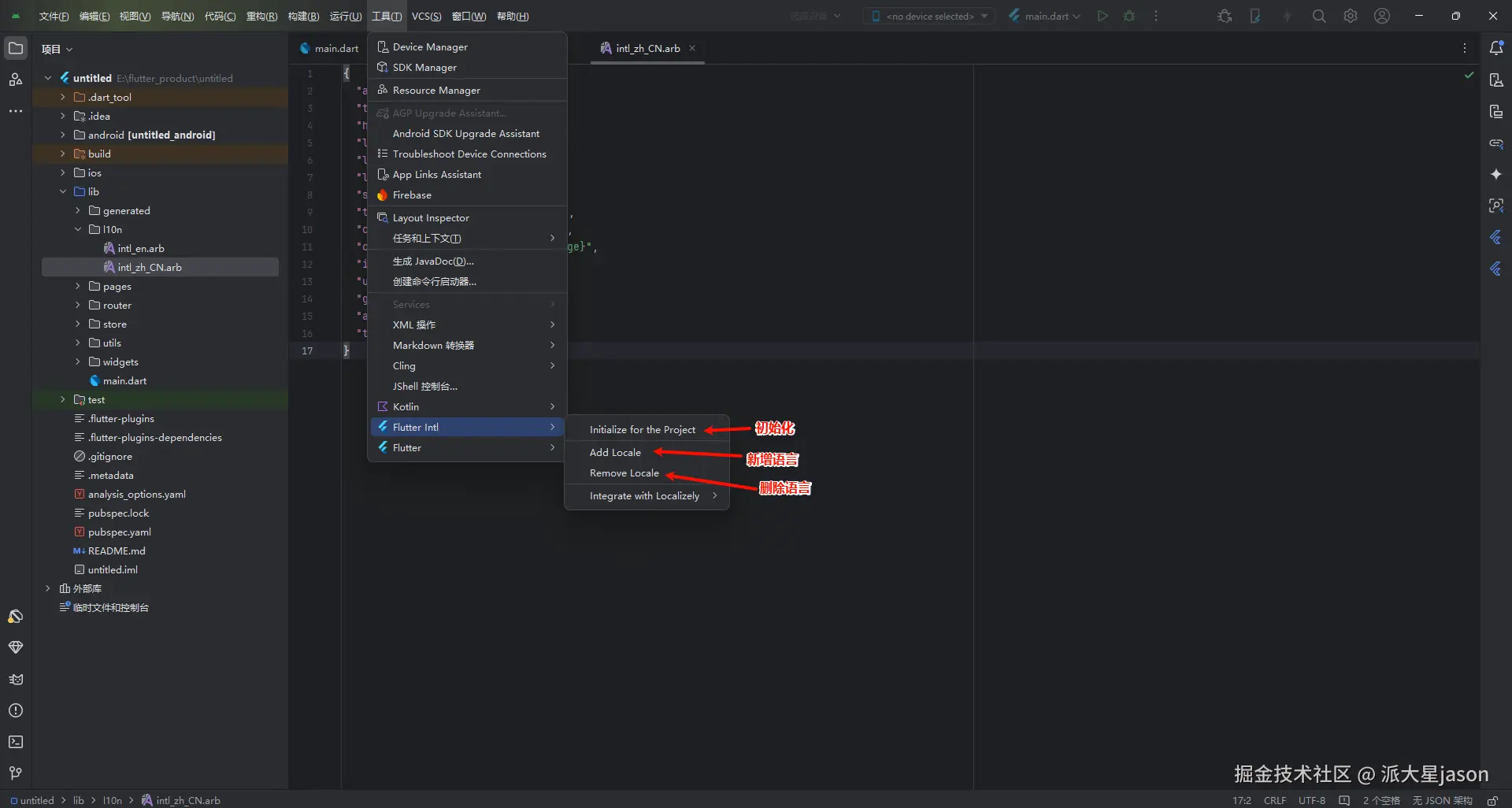Close the intl_zh_CN.arb editor tab
The width and height of the screenshot is (1512, 808).
[x=692, y=48]
